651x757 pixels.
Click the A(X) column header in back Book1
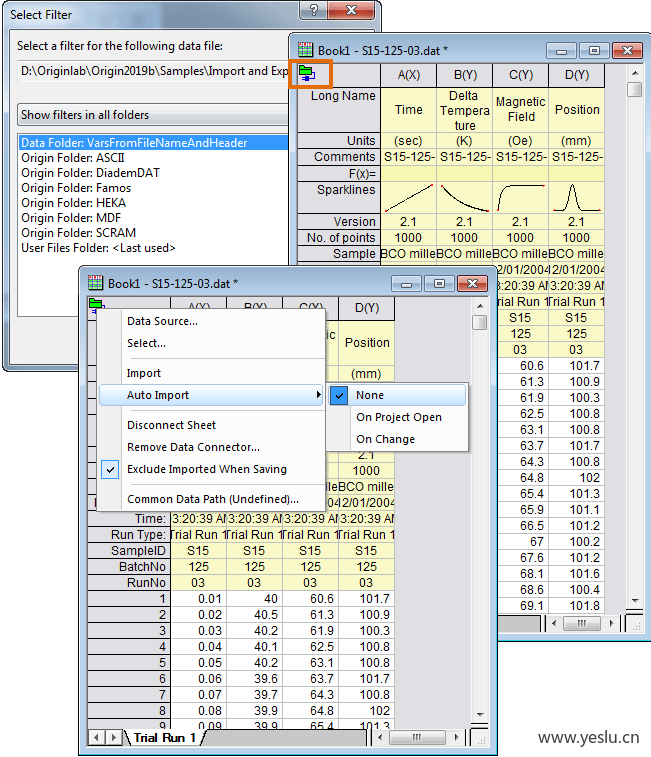(x=409, y=75)
